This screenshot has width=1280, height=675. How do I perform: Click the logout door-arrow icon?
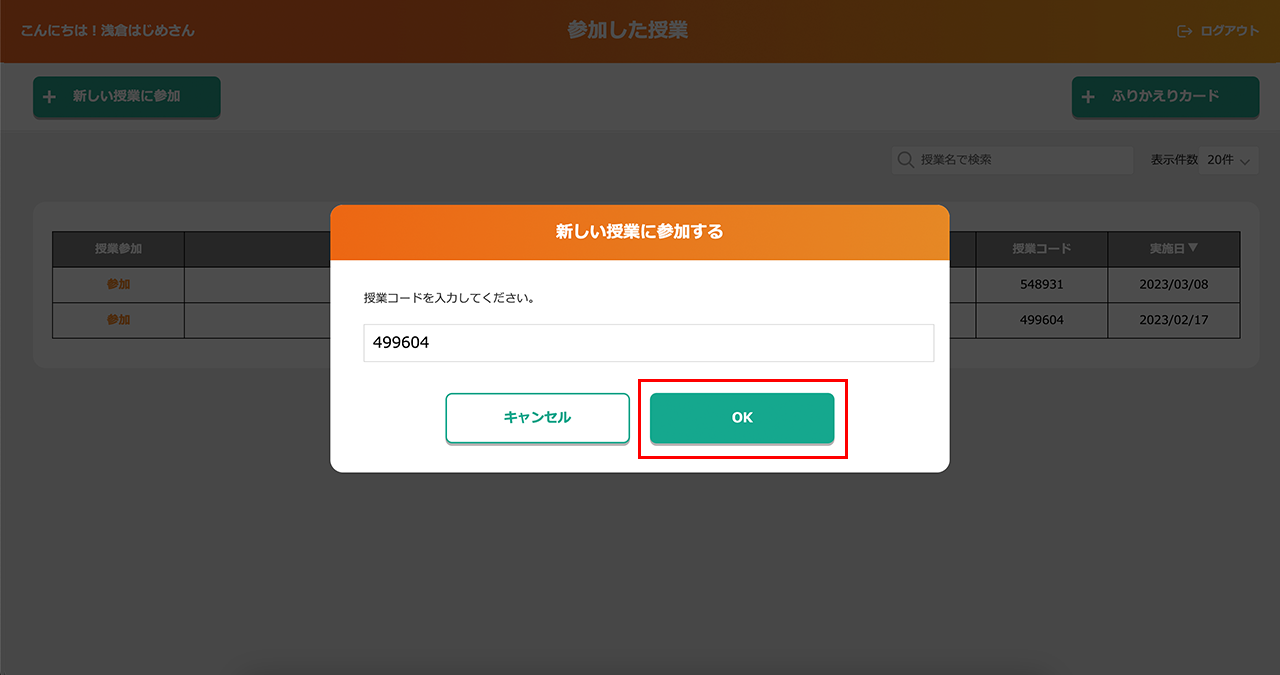point(1185,31)
